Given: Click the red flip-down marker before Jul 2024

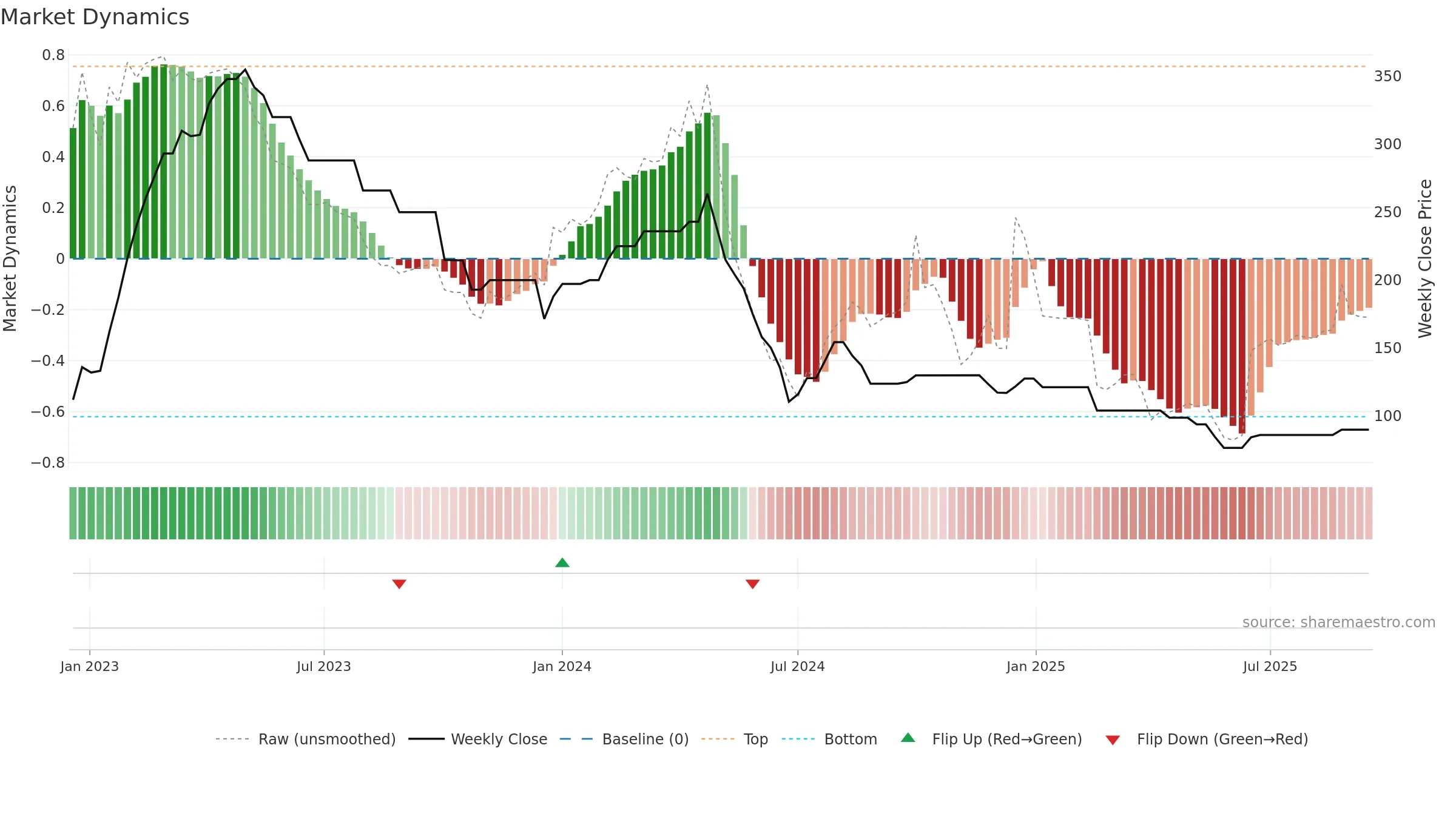Looking at the screenshot, I should click(x=753, y=584).
